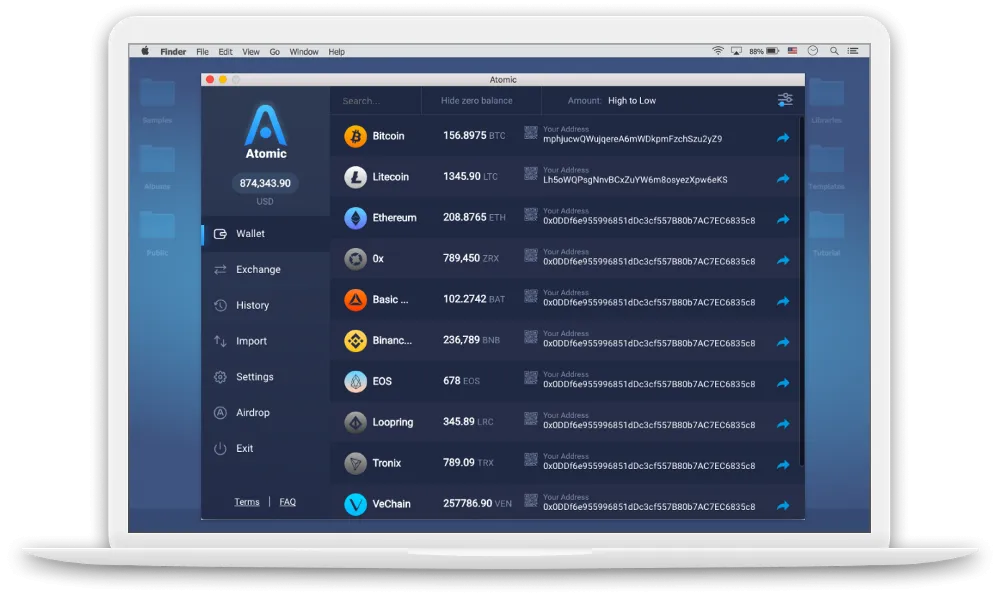Viewport: 1000px width, 596px height.
Task: Click the VeChain coin icon
Action: tap(355, 504)
